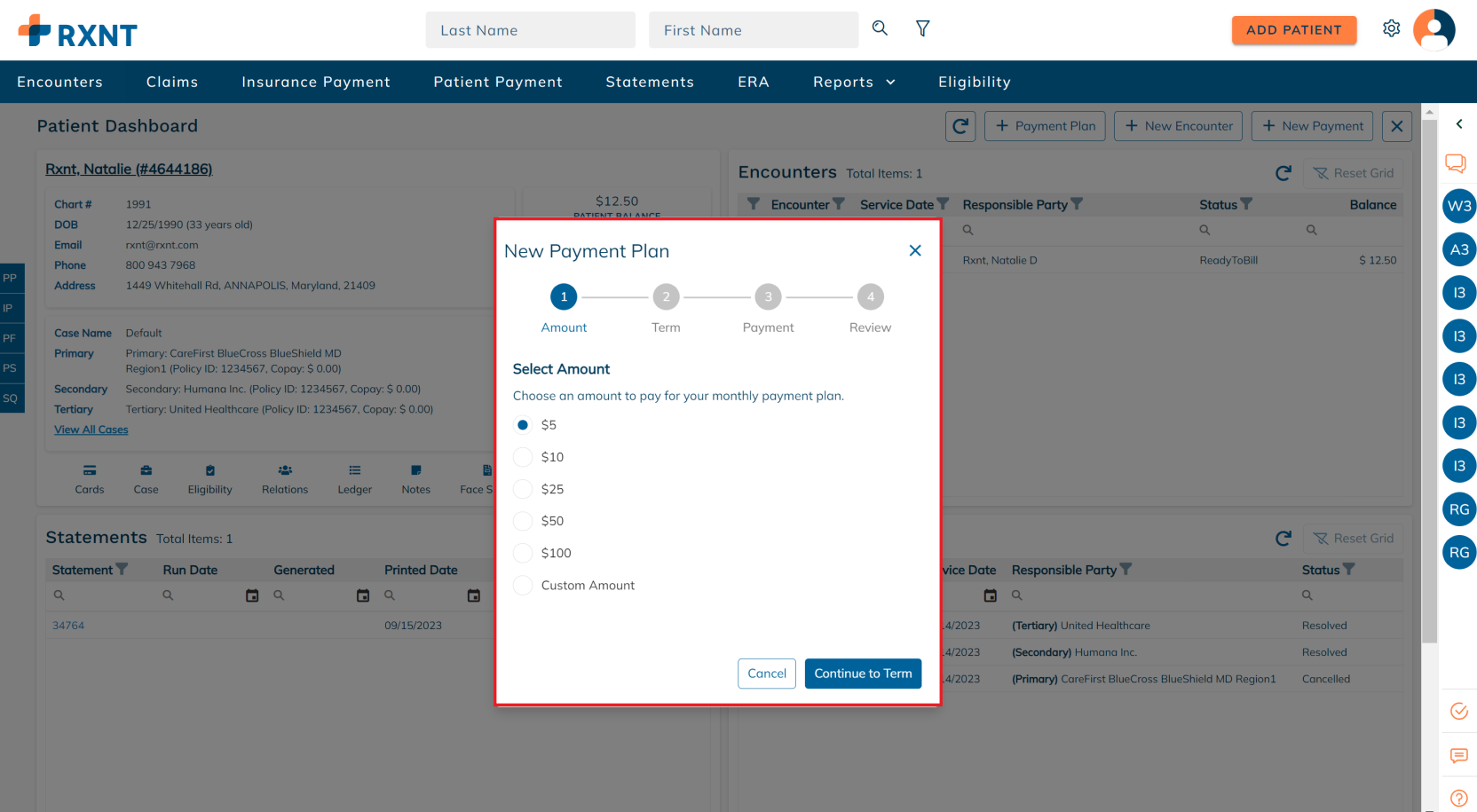
Task: Click step 2 Term in wizard
Action: coord(666,297)
